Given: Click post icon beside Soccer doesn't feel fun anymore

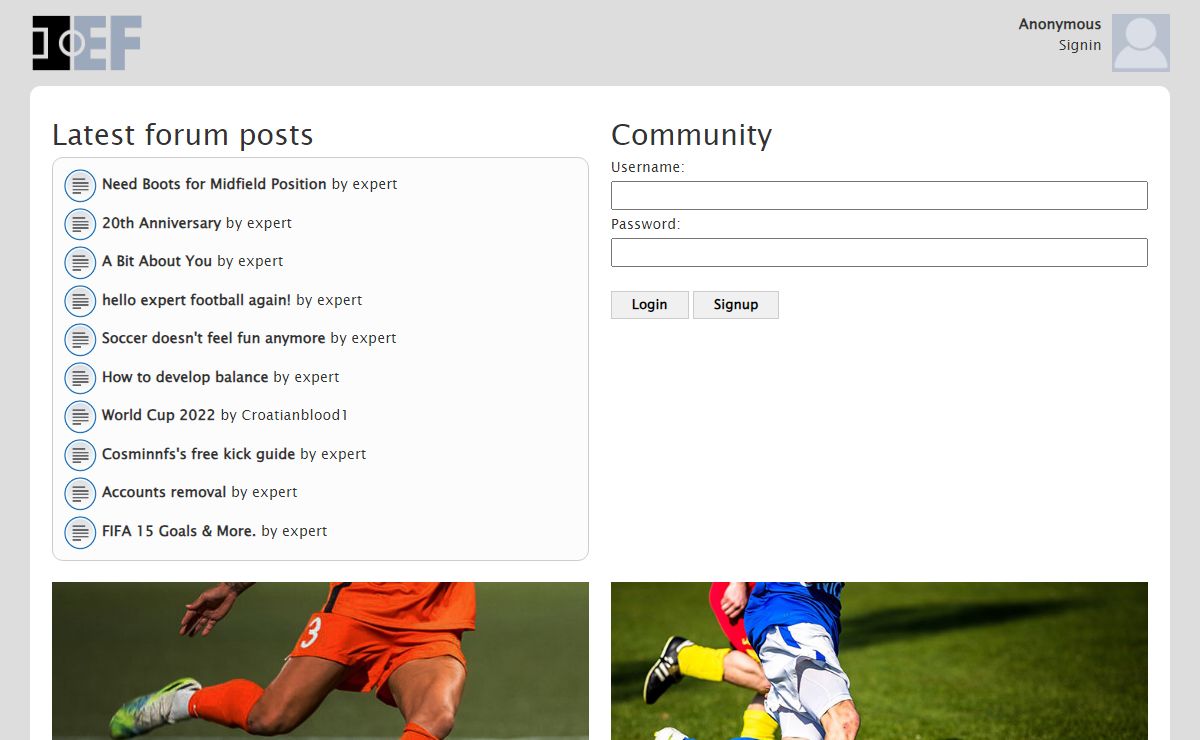Looking at the screenshot, I should point(80,339).
